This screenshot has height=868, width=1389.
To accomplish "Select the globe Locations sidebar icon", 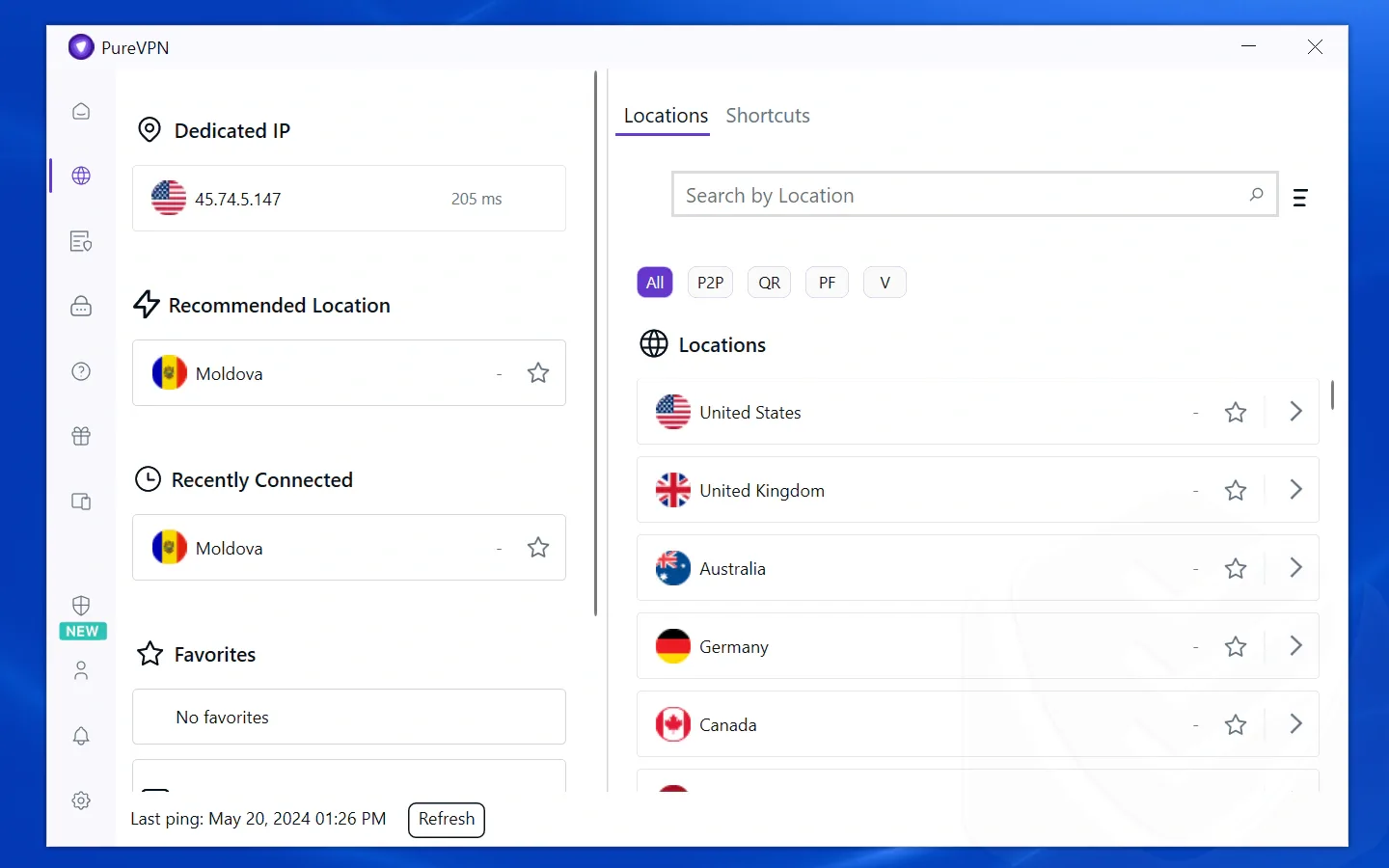I will pos(81,176).
